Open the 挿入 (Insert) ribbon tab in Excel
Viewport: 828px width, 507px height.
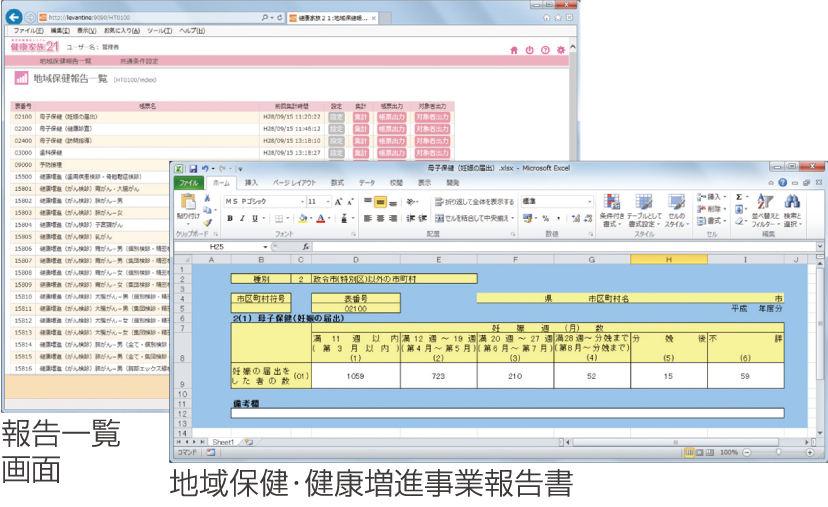tap(251, 183)
